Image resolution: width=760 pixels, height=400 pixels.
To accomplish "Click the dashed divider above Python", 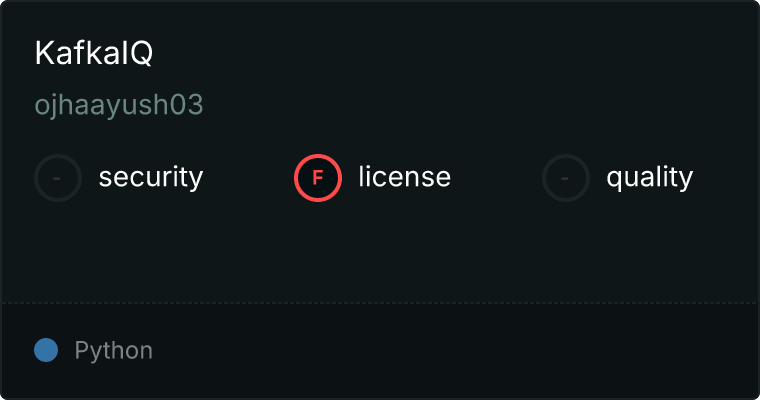I will pyautogui.click(x=380, y=303).
